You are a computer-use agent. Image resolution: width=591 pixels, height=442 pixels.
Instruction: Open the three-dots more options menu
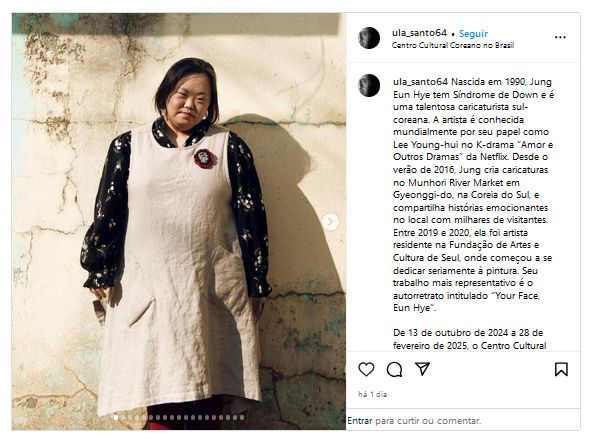(x=560, y=37)
